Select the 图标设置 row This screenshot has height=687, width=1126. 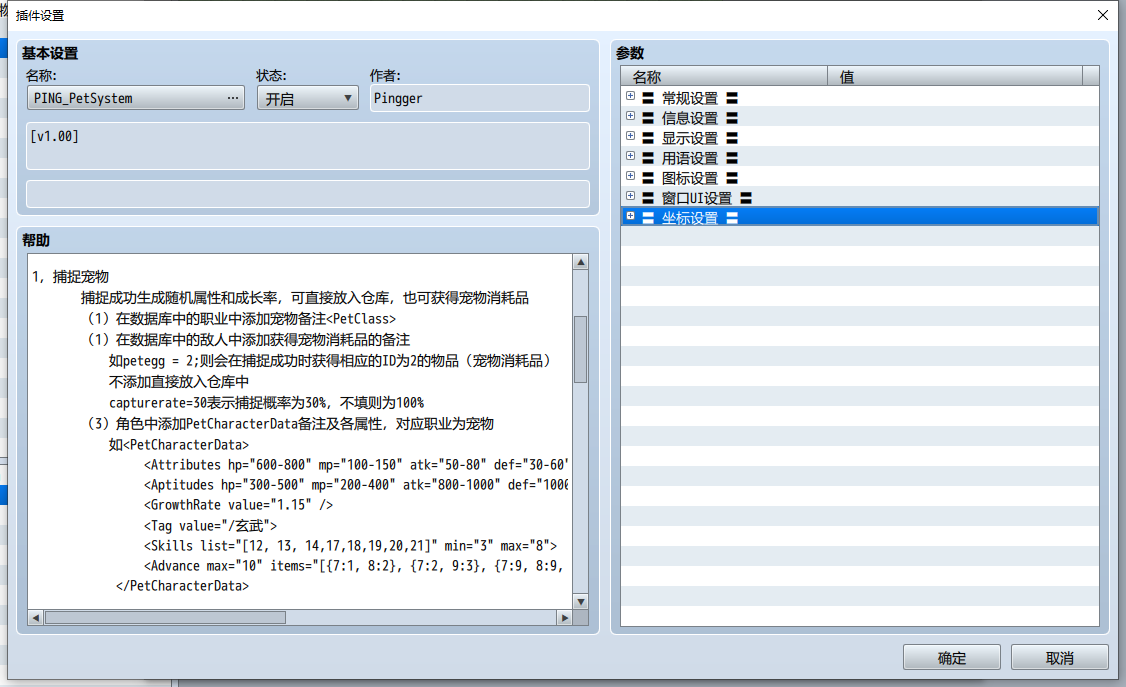[860, 177]
